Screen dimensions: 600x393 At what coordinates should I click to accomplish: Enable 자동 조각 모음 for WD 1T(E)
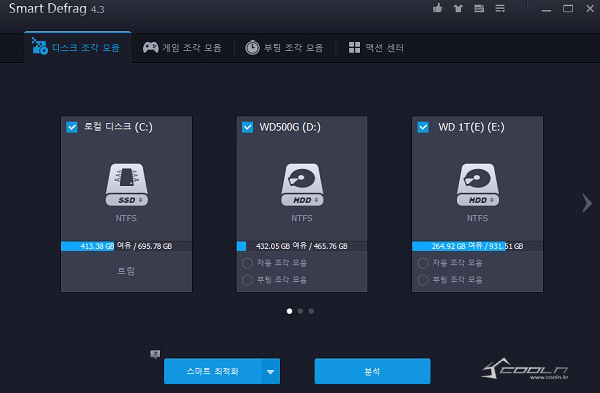click(x=422, y=263)
